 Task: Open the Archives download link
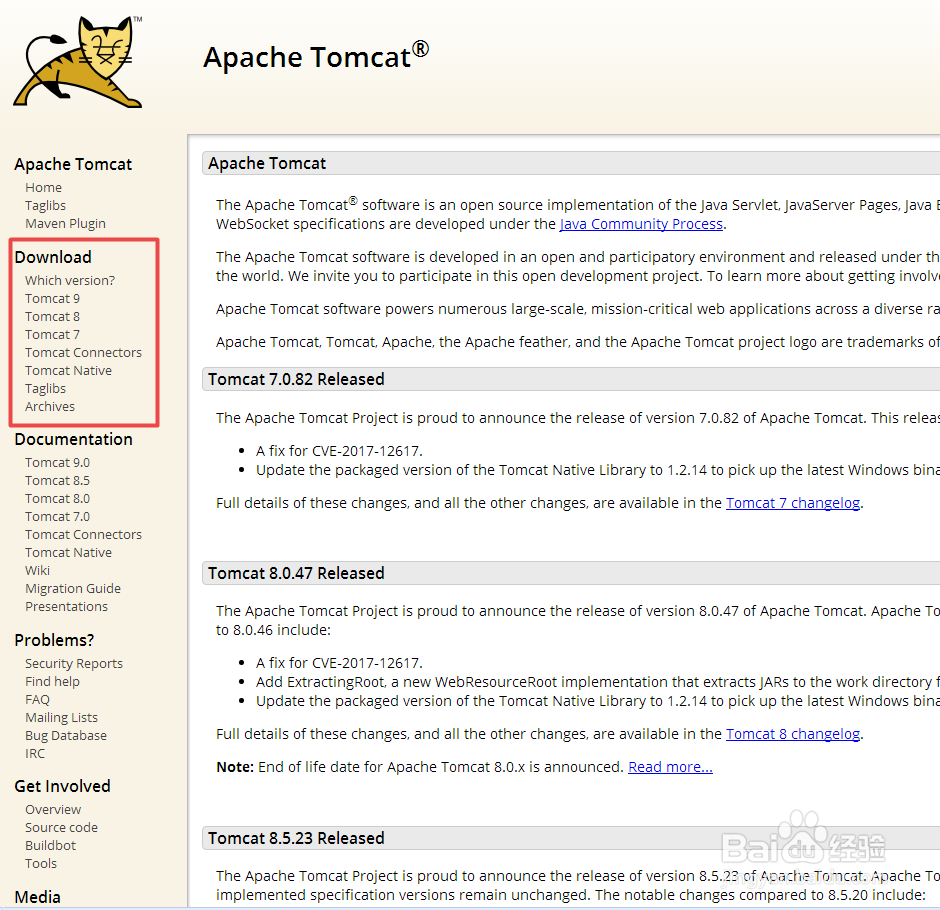click(x=50, y=406)
